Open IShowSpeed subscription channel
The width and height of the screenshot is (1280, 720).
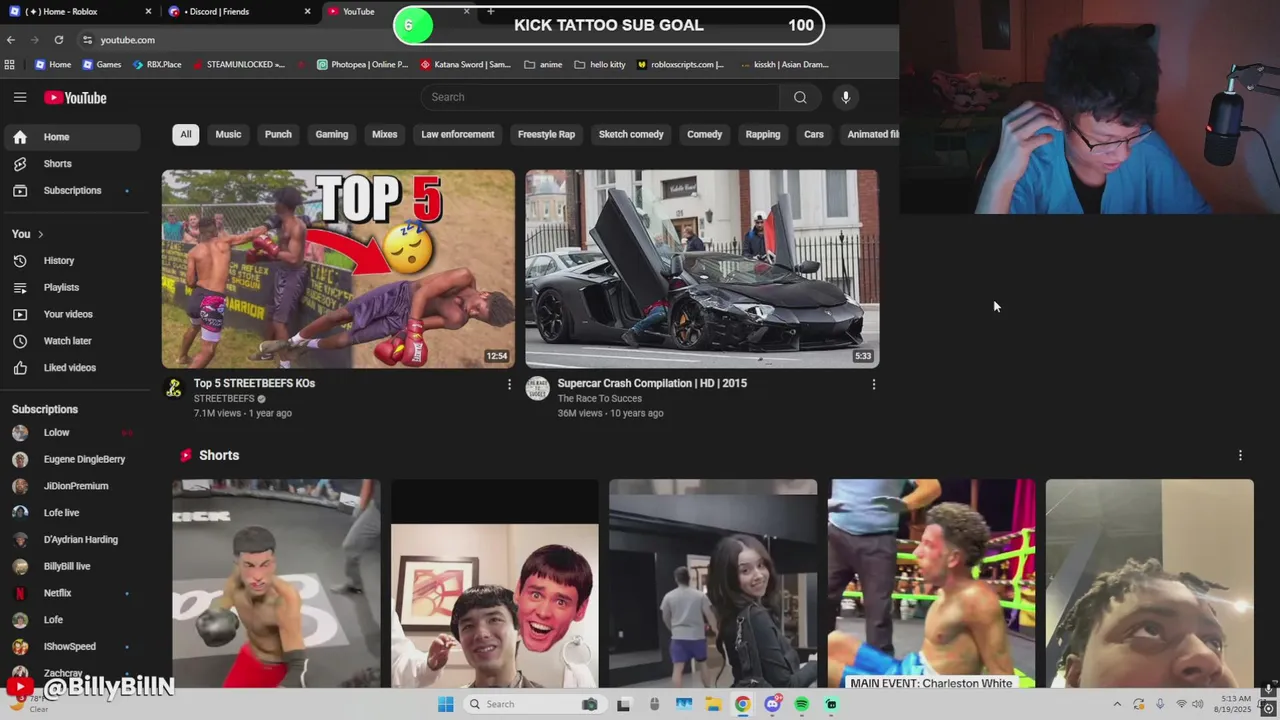(x=72, y=647)
